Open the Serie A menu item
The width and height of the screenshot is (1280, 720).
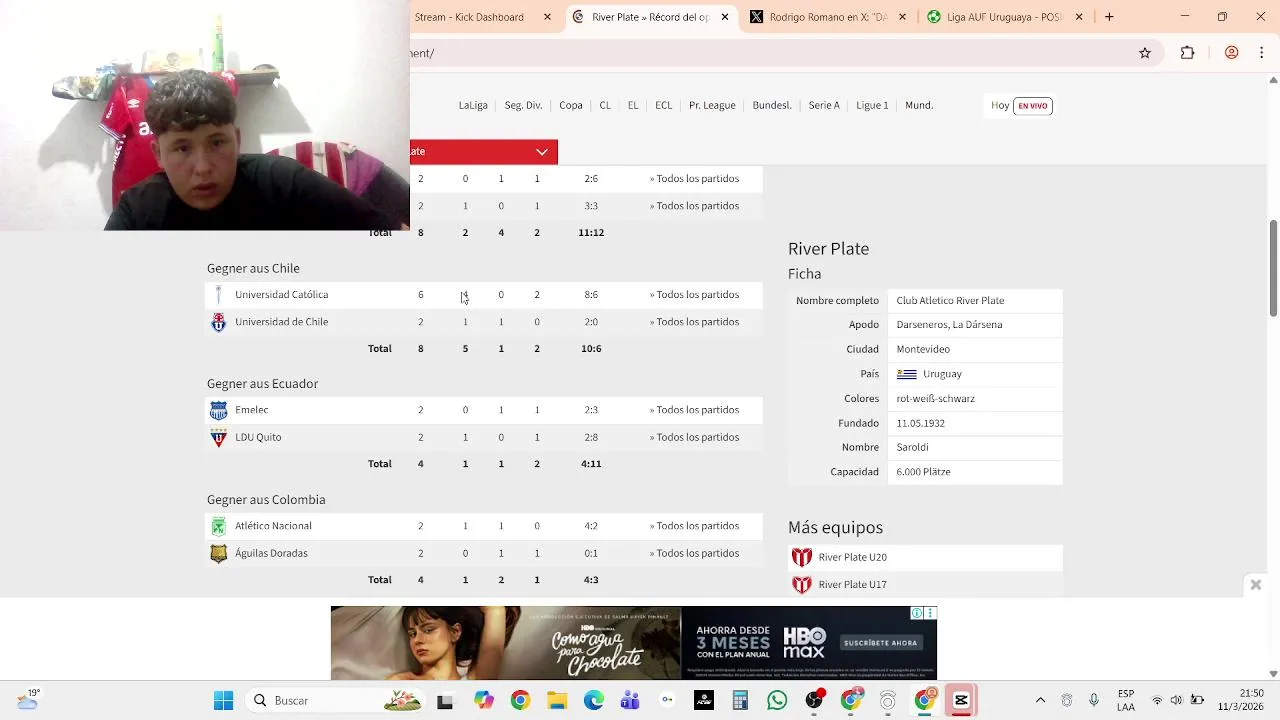pyautogui.click(x=824, y=106)
